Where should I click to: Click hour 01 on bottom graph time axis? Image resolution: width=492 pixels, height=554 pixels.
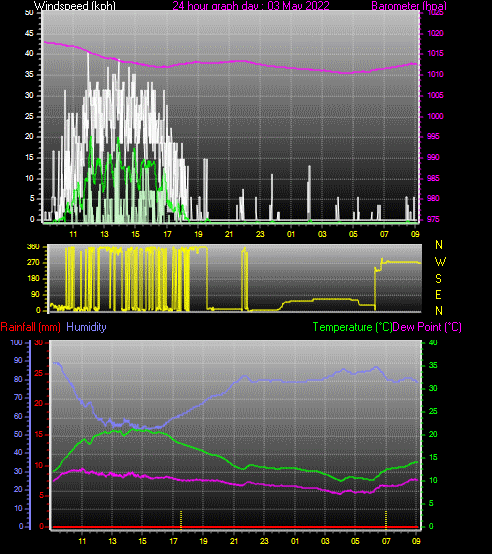(295, 541)
